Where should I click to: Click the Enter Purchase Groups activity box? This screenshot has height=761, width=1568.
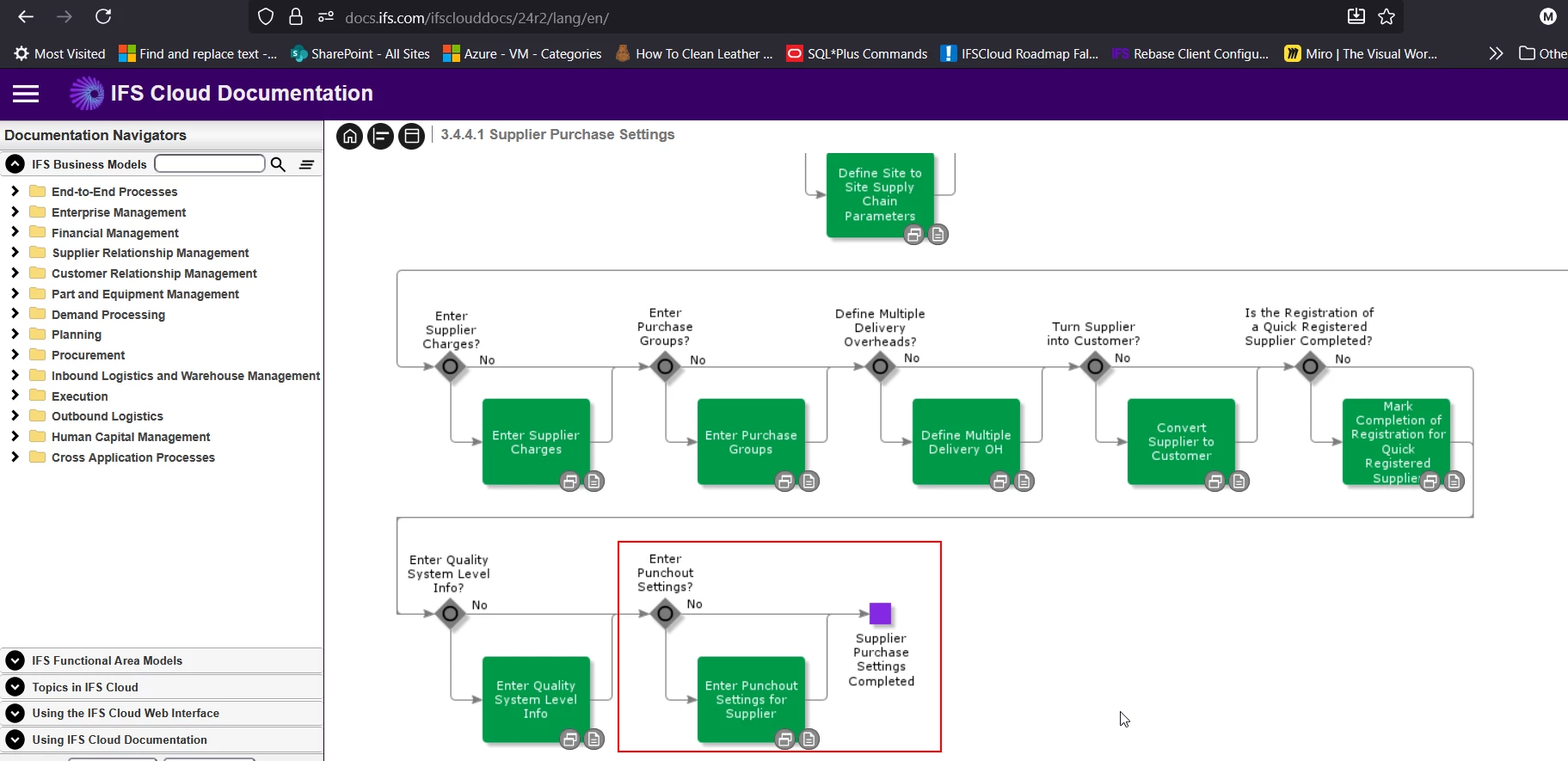(x=751, y=442)
